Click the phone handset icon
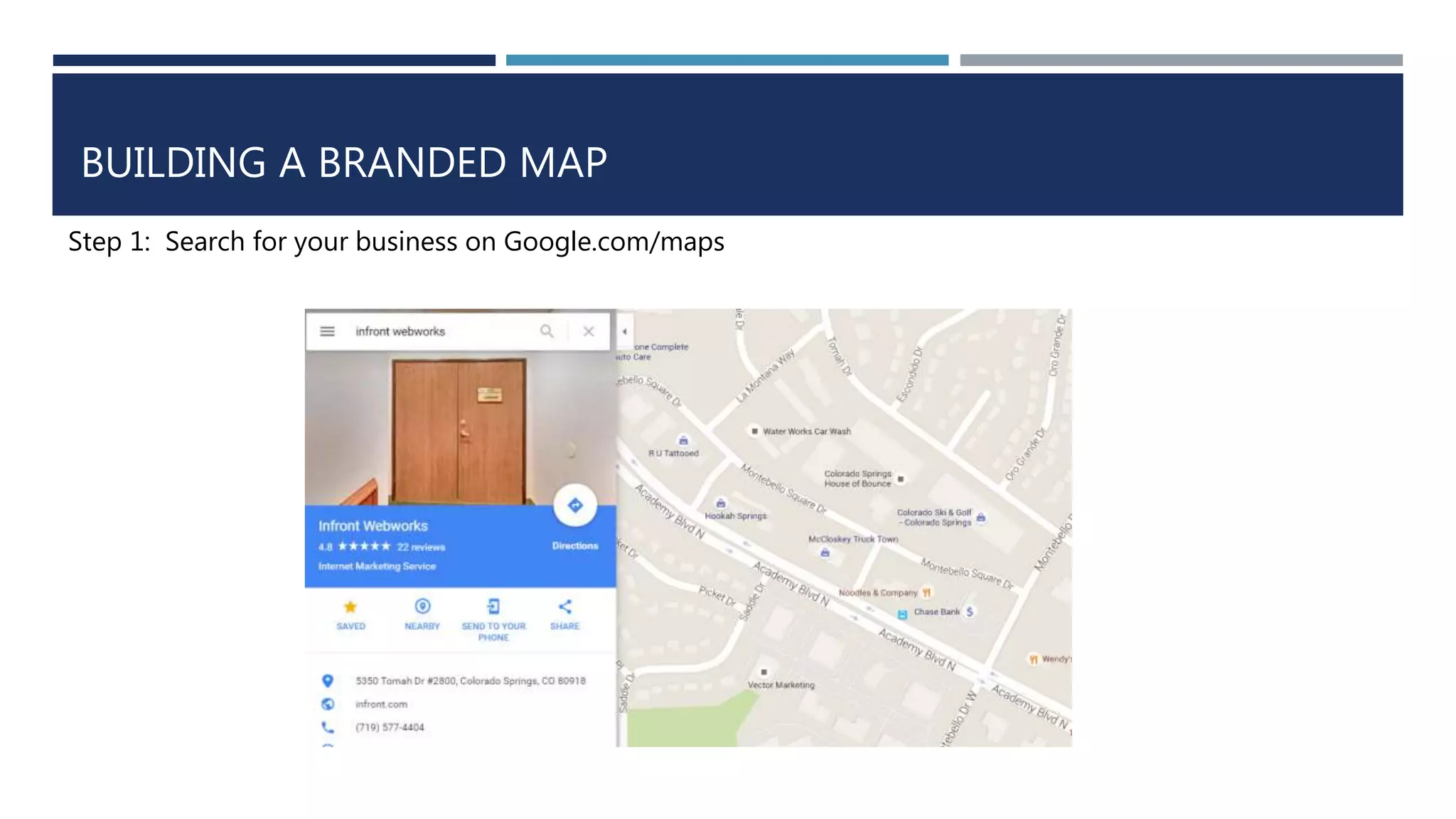1456x819 pixels. click(x=328, y=727)
